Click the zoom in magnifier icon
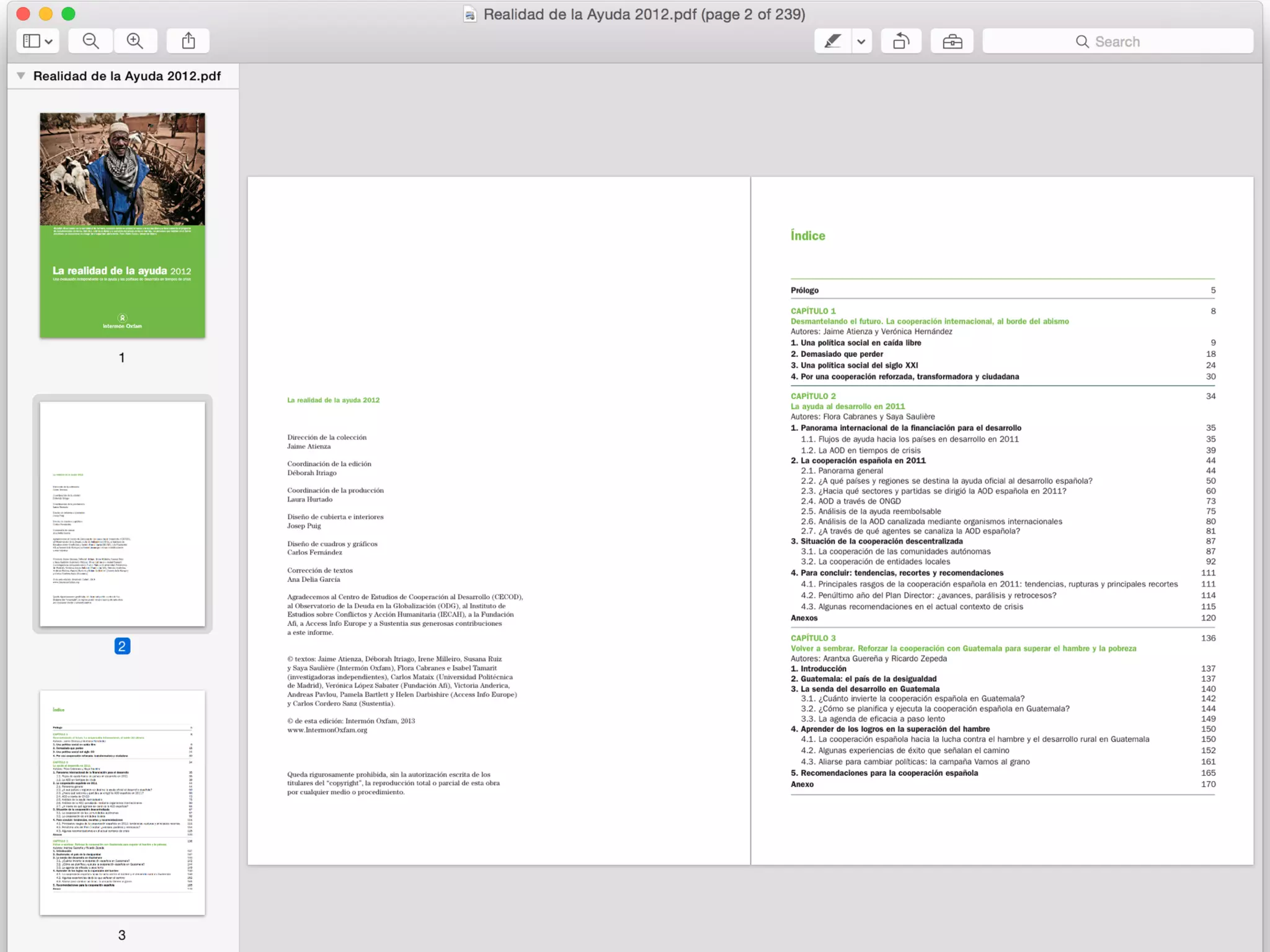This screenshot has height=952, width=1270. tap(135, 41)
